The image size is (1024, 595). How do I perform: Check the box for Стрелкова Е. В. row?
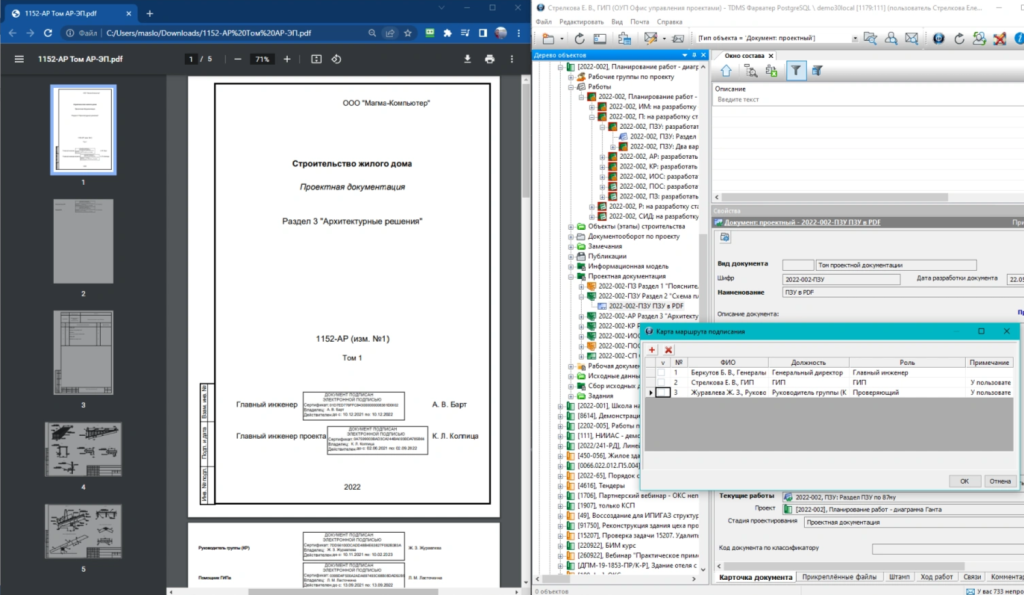(660, 382)
